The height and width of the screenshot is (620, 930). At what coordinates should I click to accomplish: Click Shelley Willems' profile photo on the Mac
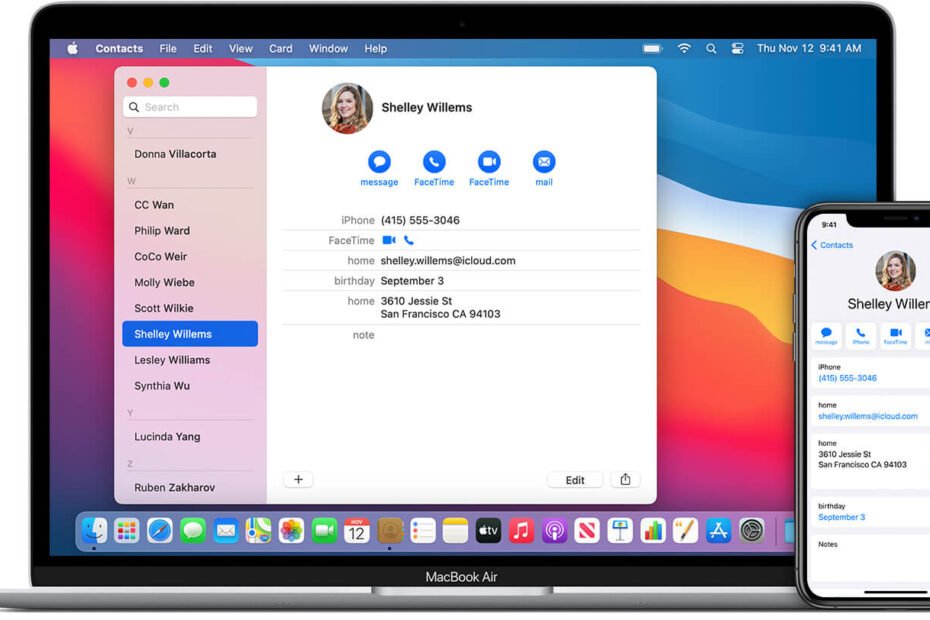348,108
